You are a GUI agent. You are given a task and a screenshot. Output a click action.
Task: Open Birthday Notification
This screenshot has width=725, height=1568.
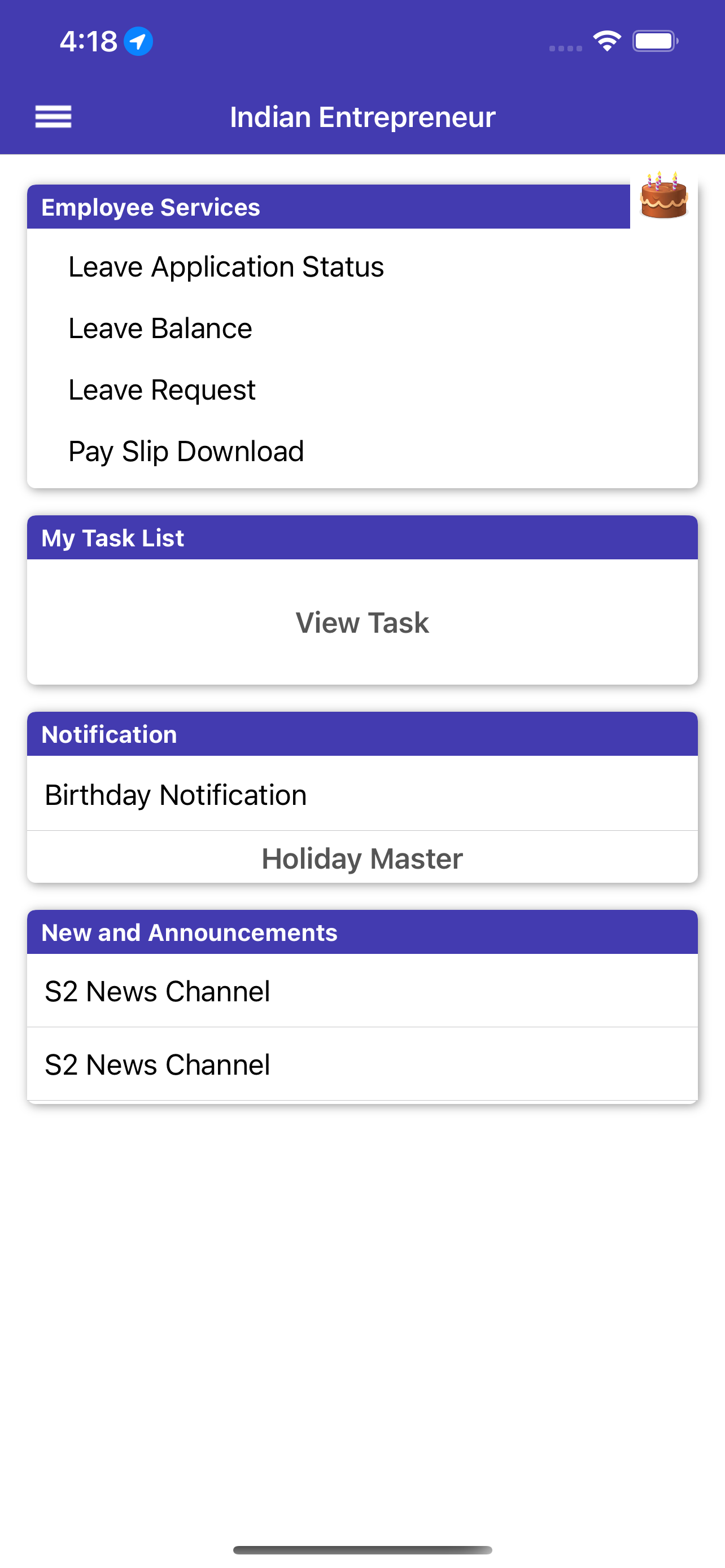(176, 795)
